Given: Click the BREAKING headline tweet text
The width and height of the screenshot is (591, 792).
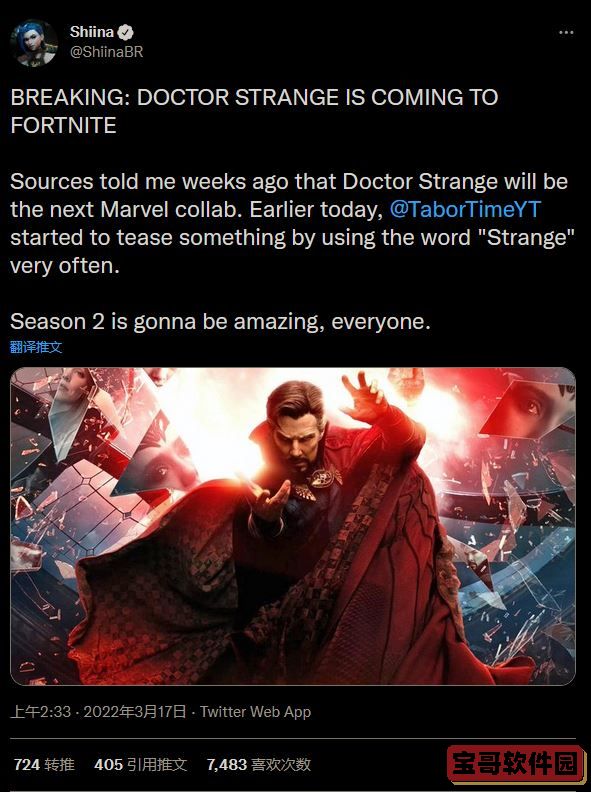Looking at the screenshot, I should pyautogui.click(x=254, y=111).
